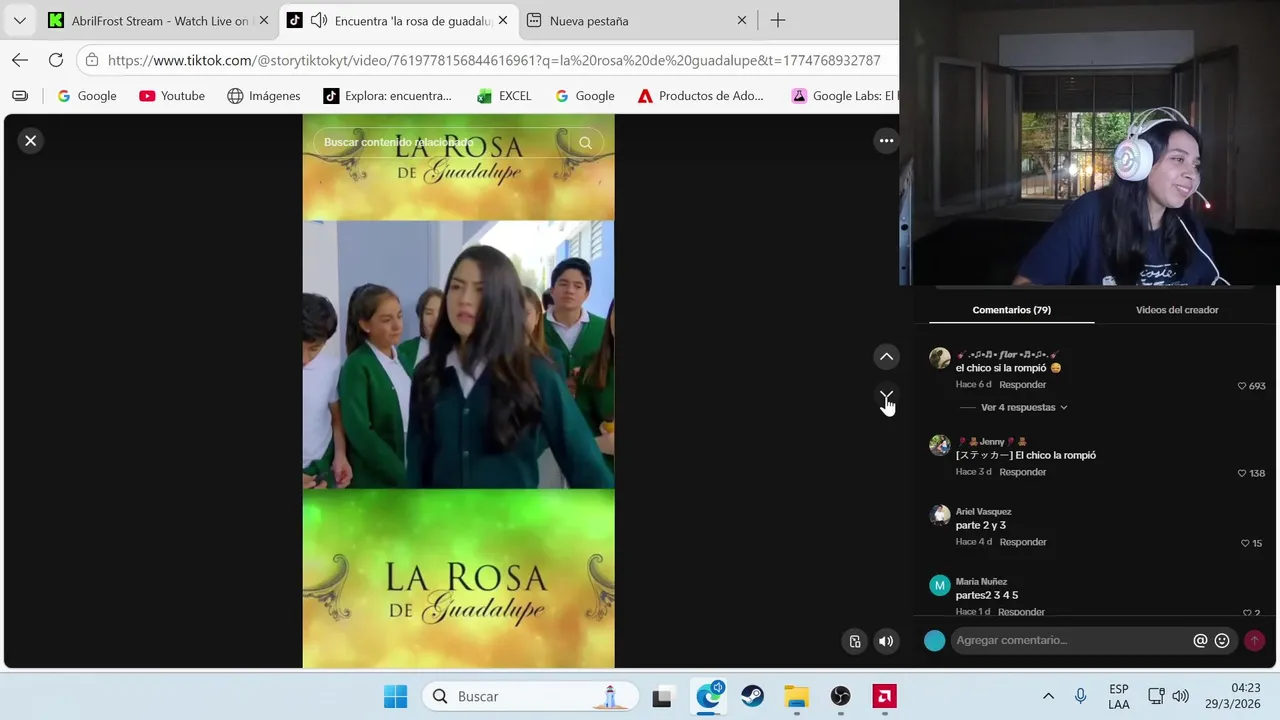1280x720 pixels.
Task: Open the second Google bookmark after EXCEL
Action: [585, 96]
